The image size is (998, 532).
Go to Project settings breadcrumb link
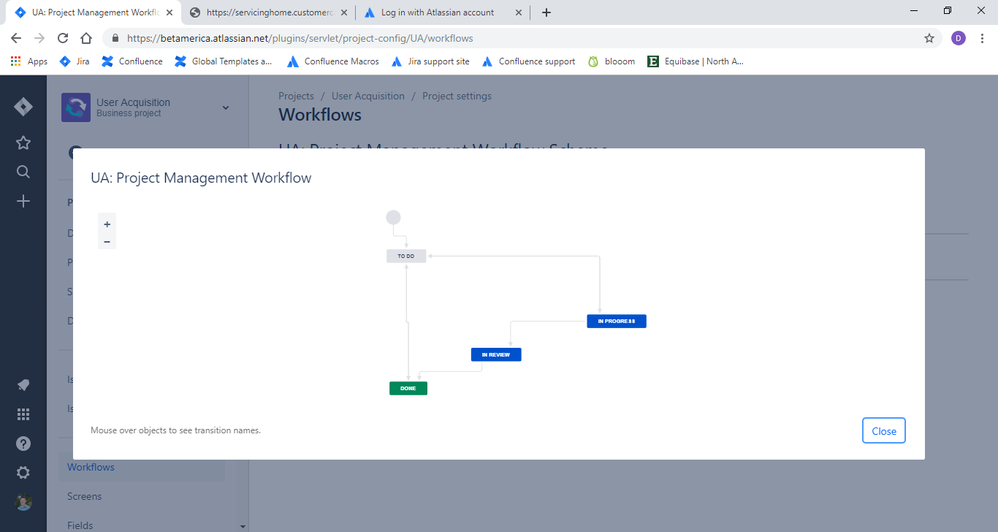[457, 96]
